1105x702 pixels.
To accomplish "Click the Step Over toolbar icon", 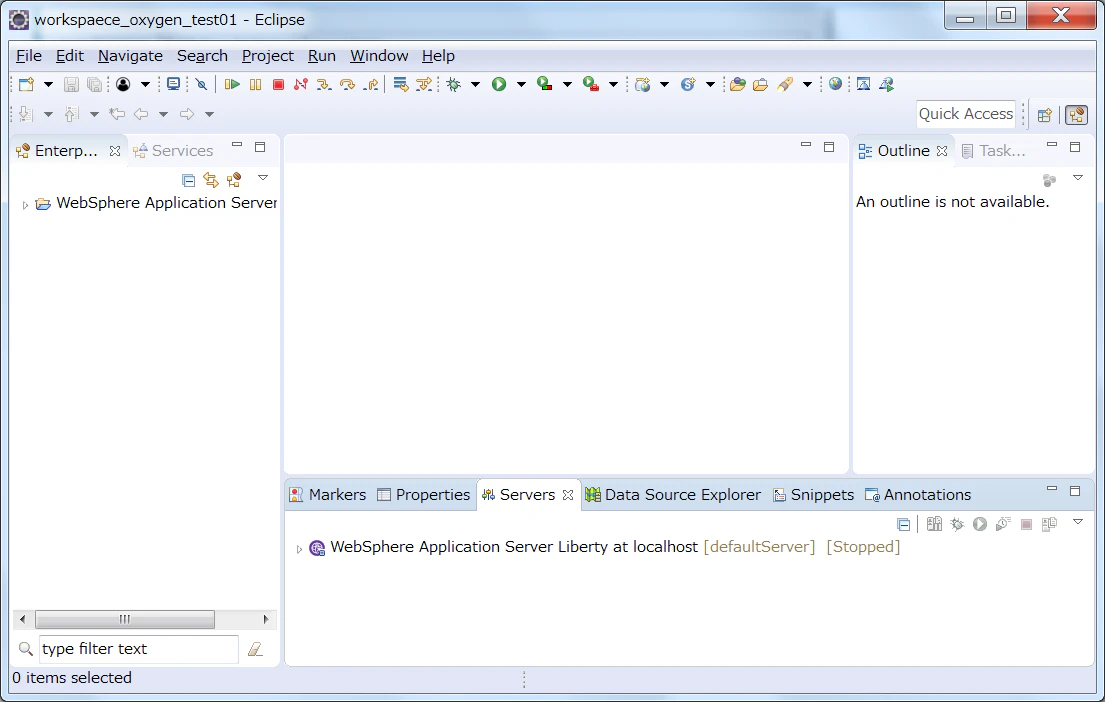I will click(x=347, y=85).
